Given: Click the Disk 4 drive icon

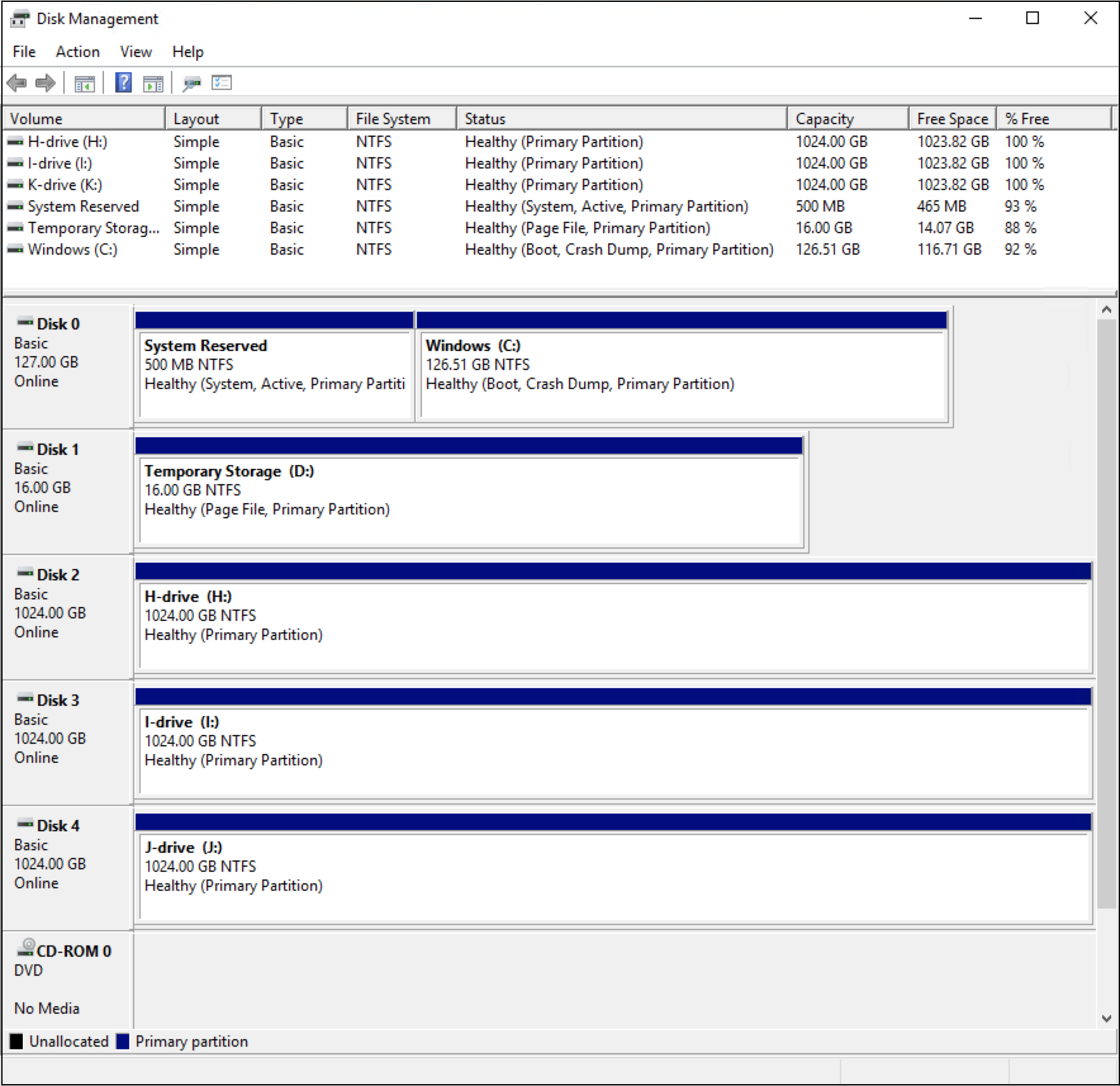Looking at the screenshot, I should click(x=25, y=824).
